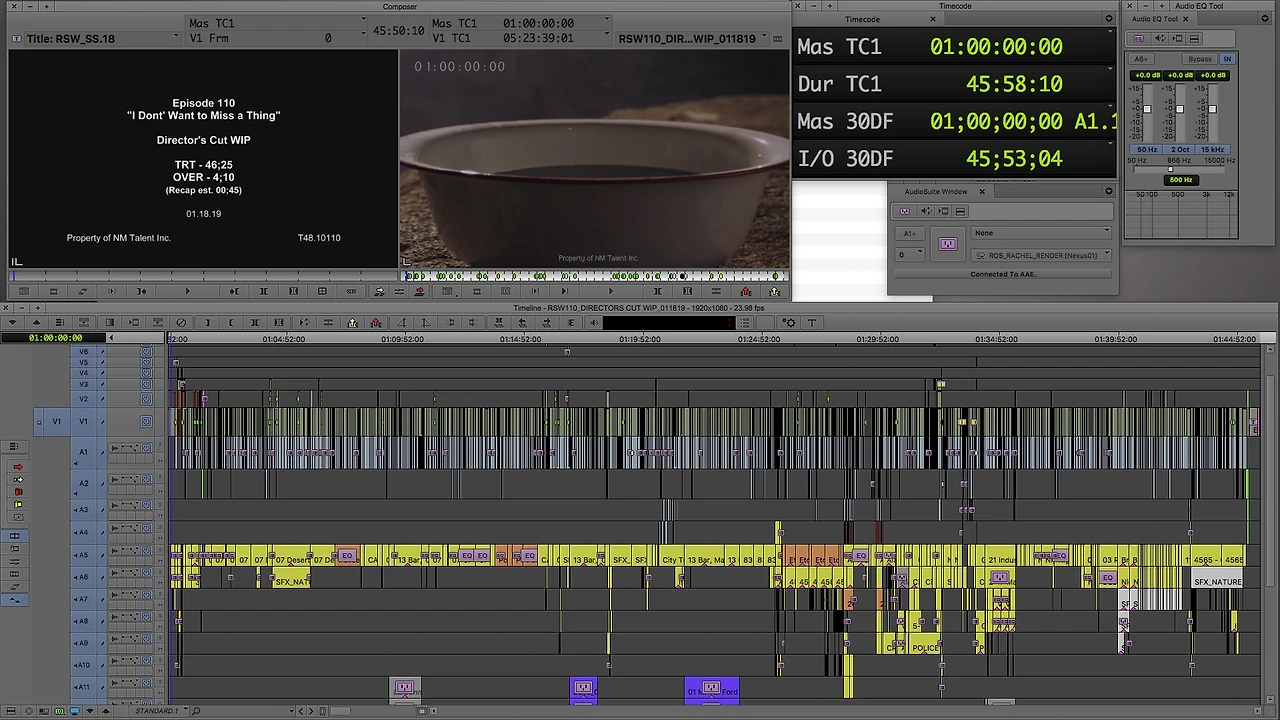1280x720 pixels.
Task: Toggle the V2 track selector
Action: point(84,399)
